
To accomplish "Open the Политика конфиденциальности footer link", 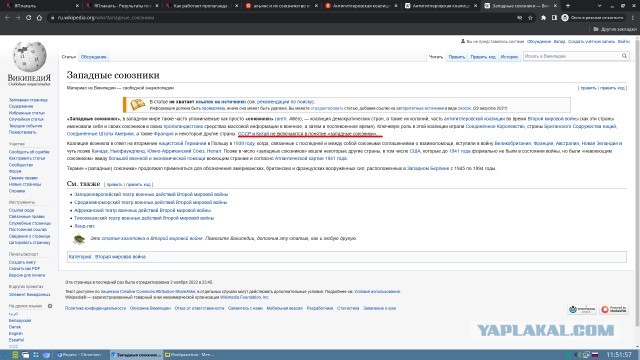I will tap(96, 309).
